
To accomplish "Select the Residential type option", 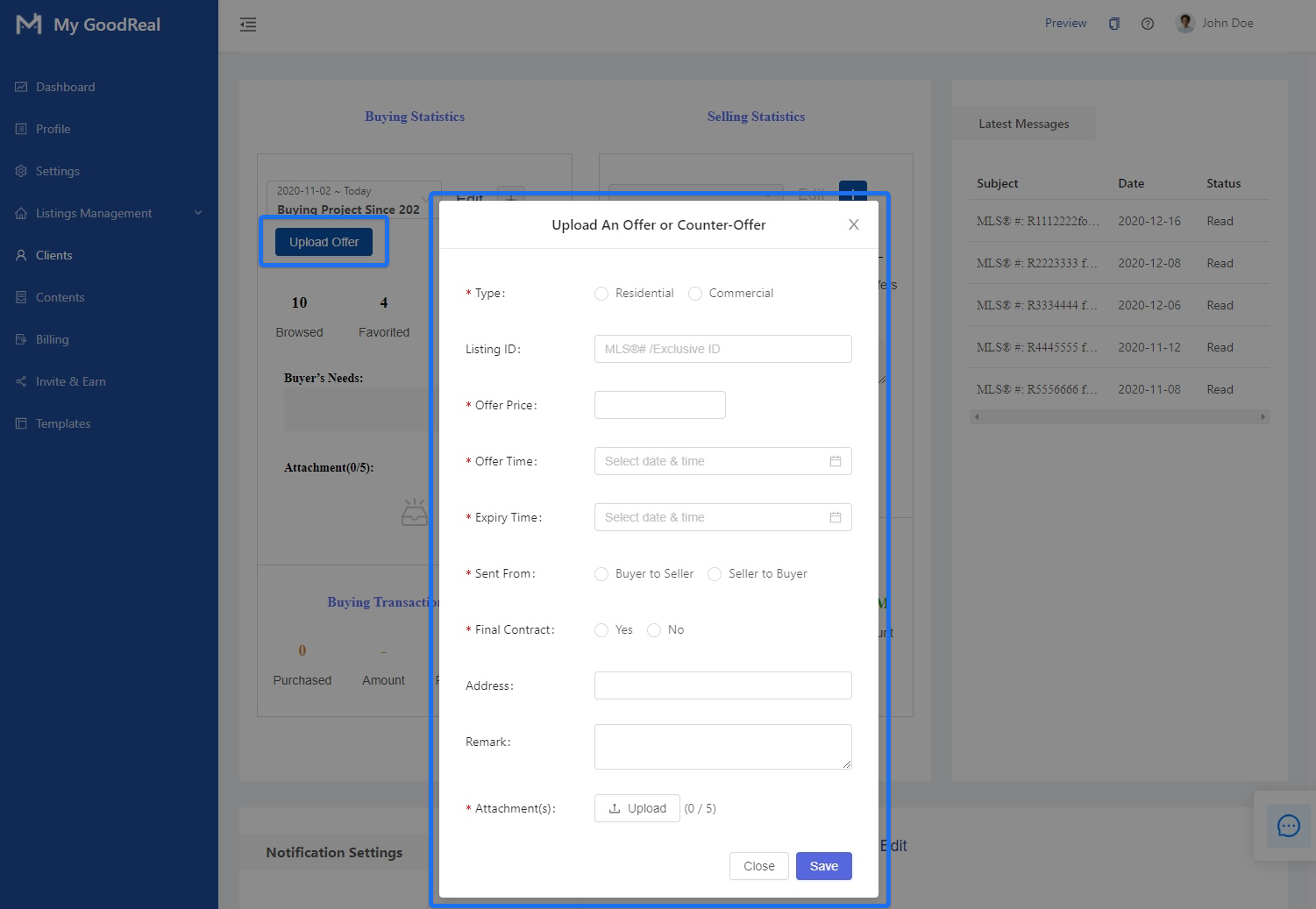I will [601, 294].
